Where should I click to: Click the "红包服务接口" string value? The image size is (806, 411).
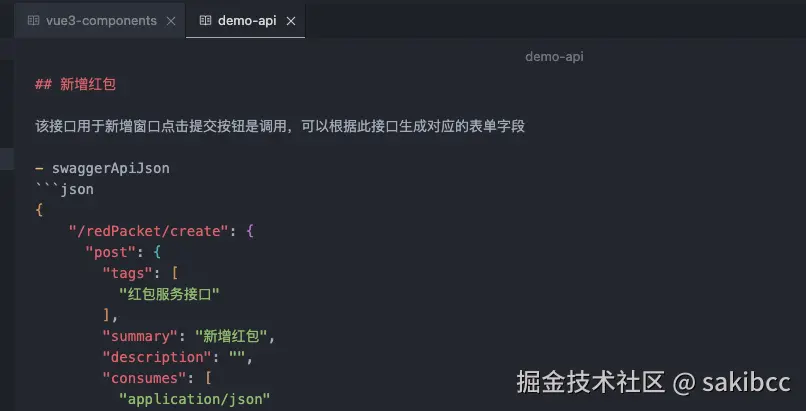(169, 294)
